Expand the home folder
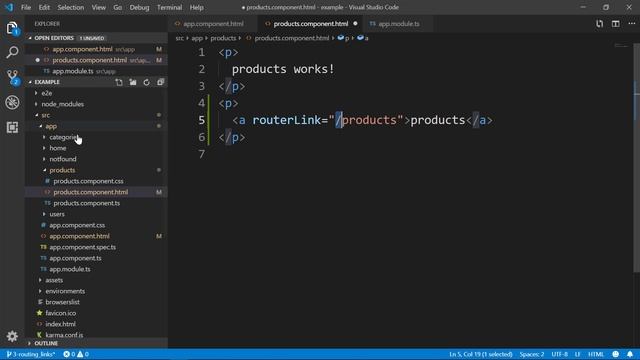 point(58,148)
